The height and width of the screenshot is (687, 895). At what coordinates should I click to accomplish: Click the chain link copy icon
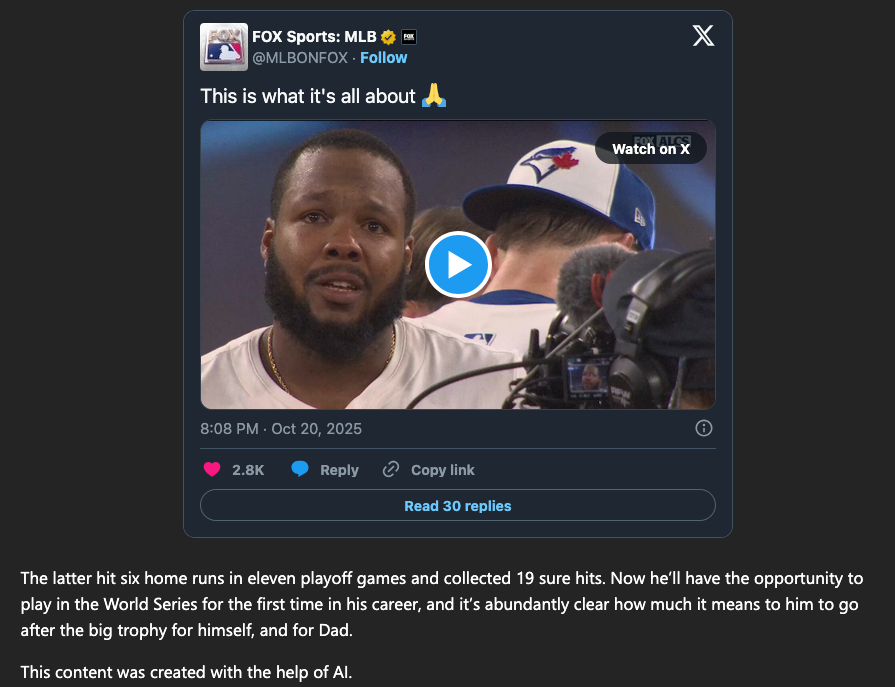(x=391, y=469)
